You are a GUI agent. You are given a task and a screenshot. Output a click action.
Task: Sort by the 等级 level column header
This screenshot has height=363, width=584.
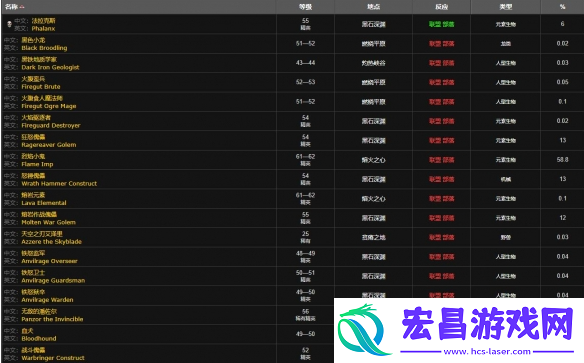click(x=305, y=7)
